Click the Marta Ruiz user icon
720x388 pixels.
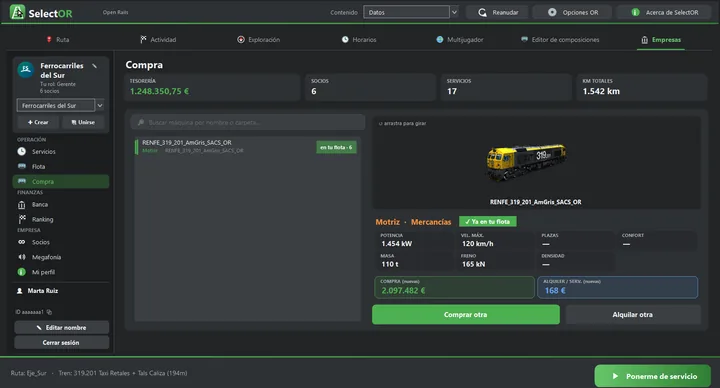click(20, 291)
